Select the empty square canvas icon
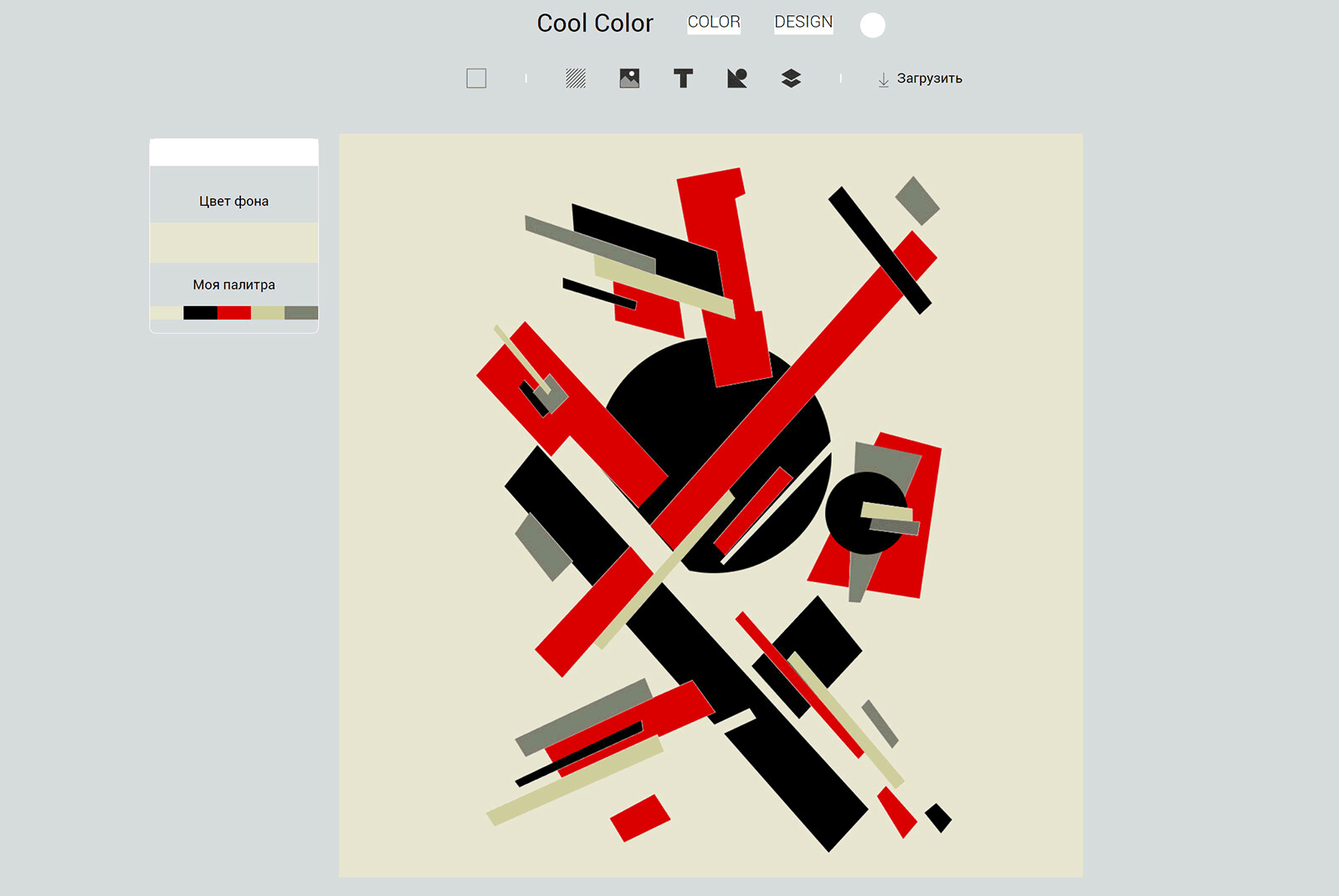 click(x=476, y=79)
